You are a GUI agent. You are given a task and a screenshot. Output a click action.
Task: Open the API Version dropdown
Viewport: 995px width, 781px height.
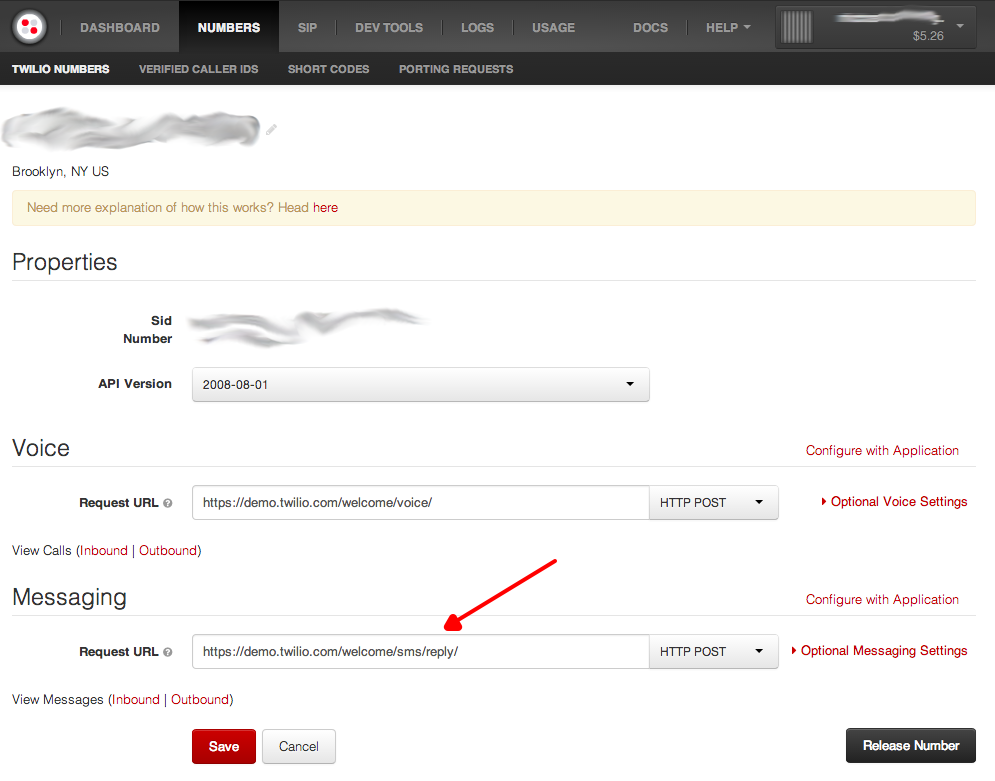pos(420,384)
